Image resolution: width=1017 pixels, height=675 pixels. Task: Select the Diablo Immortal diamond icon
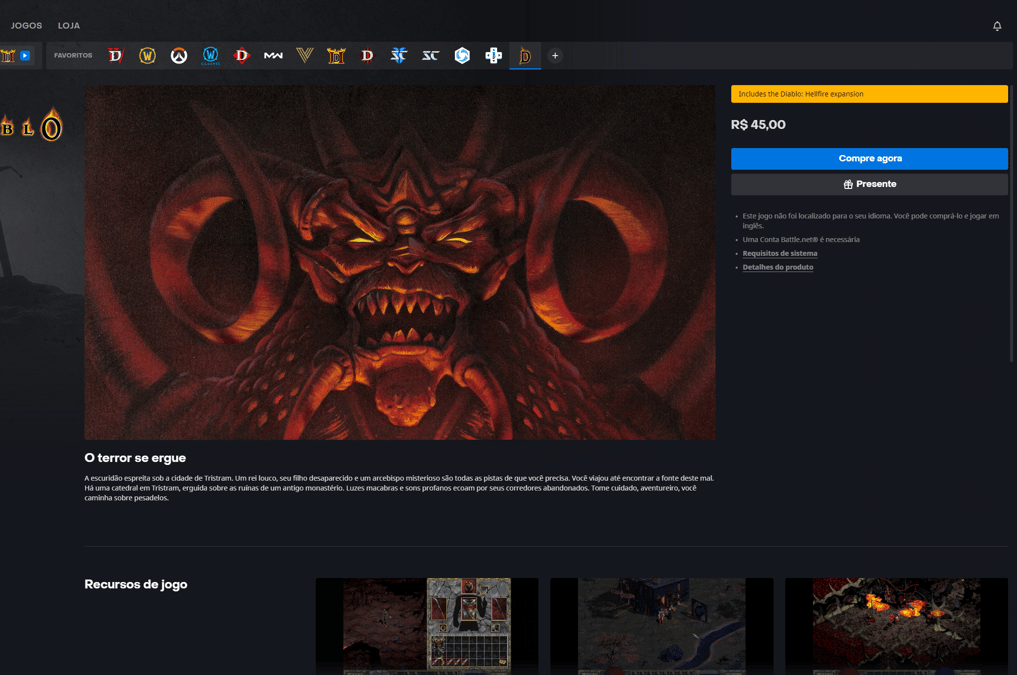242,56
